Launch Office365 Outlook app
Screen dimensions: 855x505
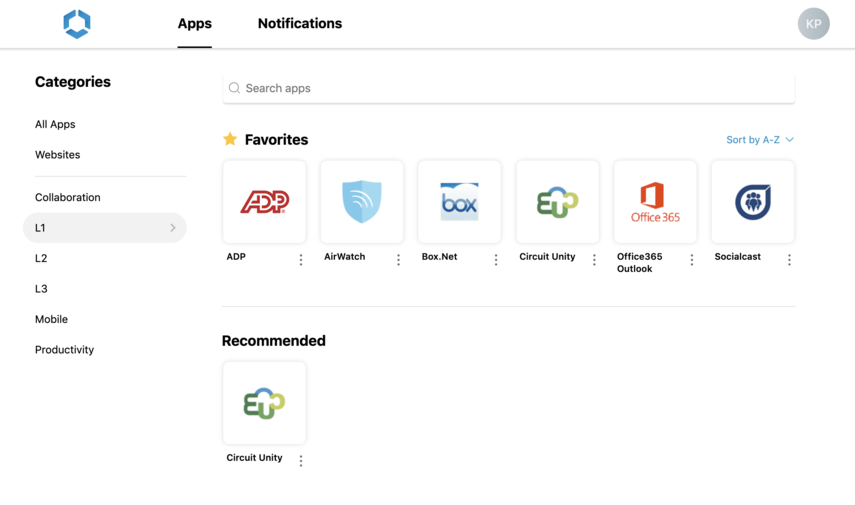pos(655,202)
